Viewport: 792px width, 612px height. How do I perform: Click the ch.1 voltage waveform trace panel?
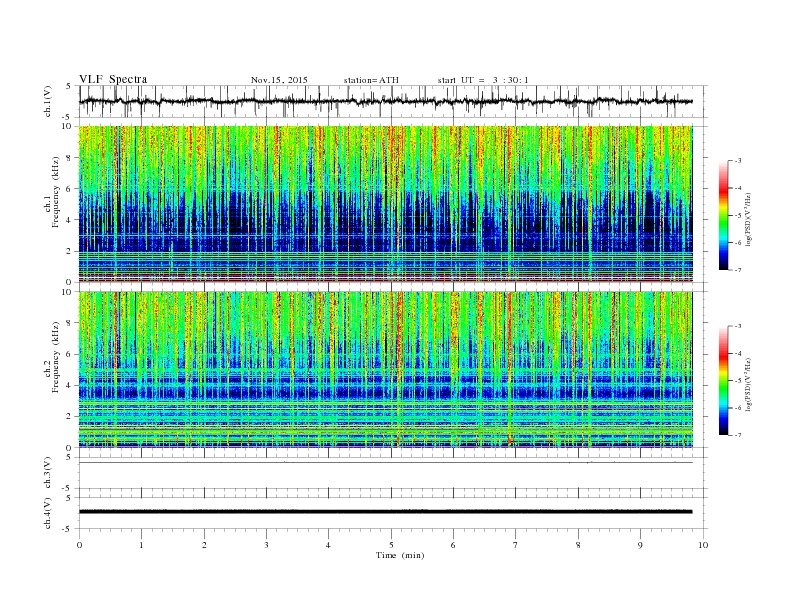pos(393,101)
